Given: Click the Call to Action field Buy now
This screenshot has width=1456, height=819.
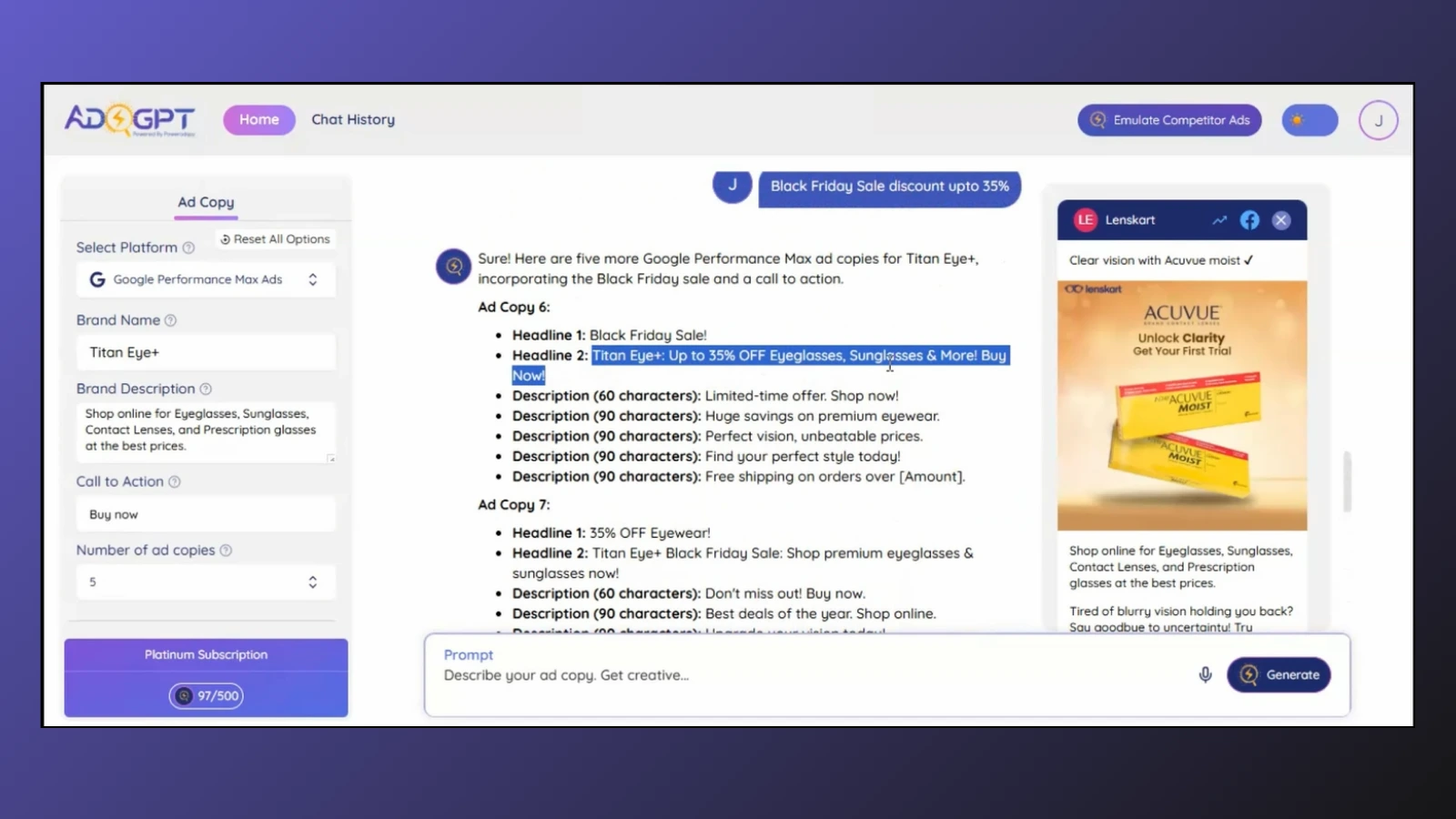Looking at the screenshot, I should click(206, 514).
